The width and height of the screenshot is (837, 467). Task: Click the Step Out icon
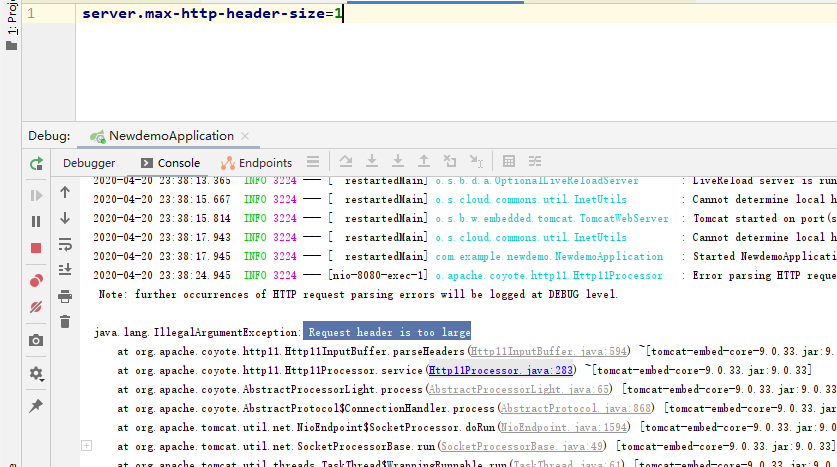pos(424,161)
